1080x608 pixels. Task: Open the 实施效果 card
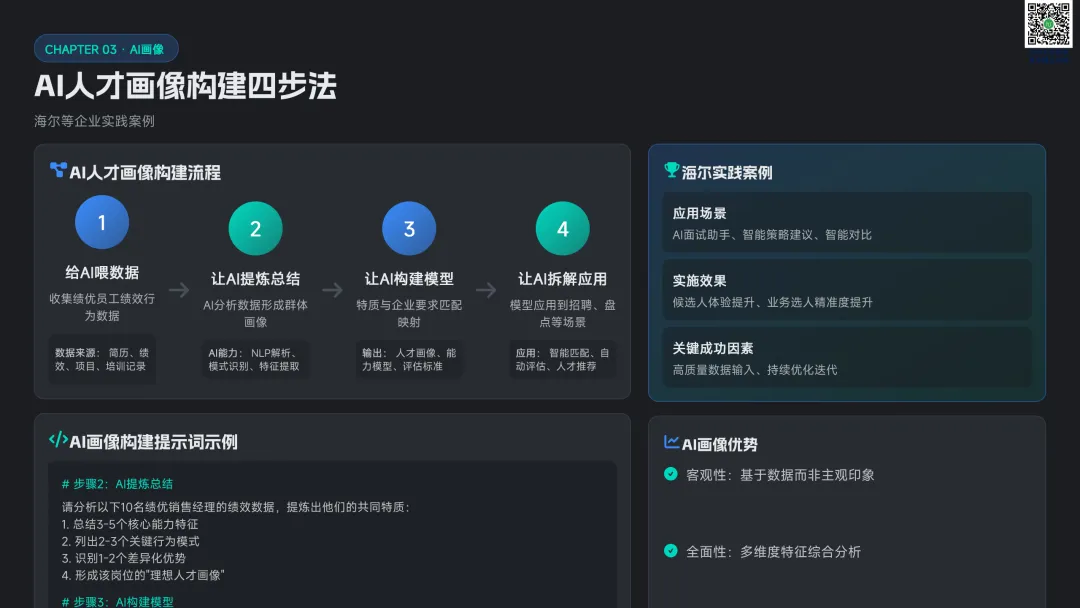tap(847, 291)
